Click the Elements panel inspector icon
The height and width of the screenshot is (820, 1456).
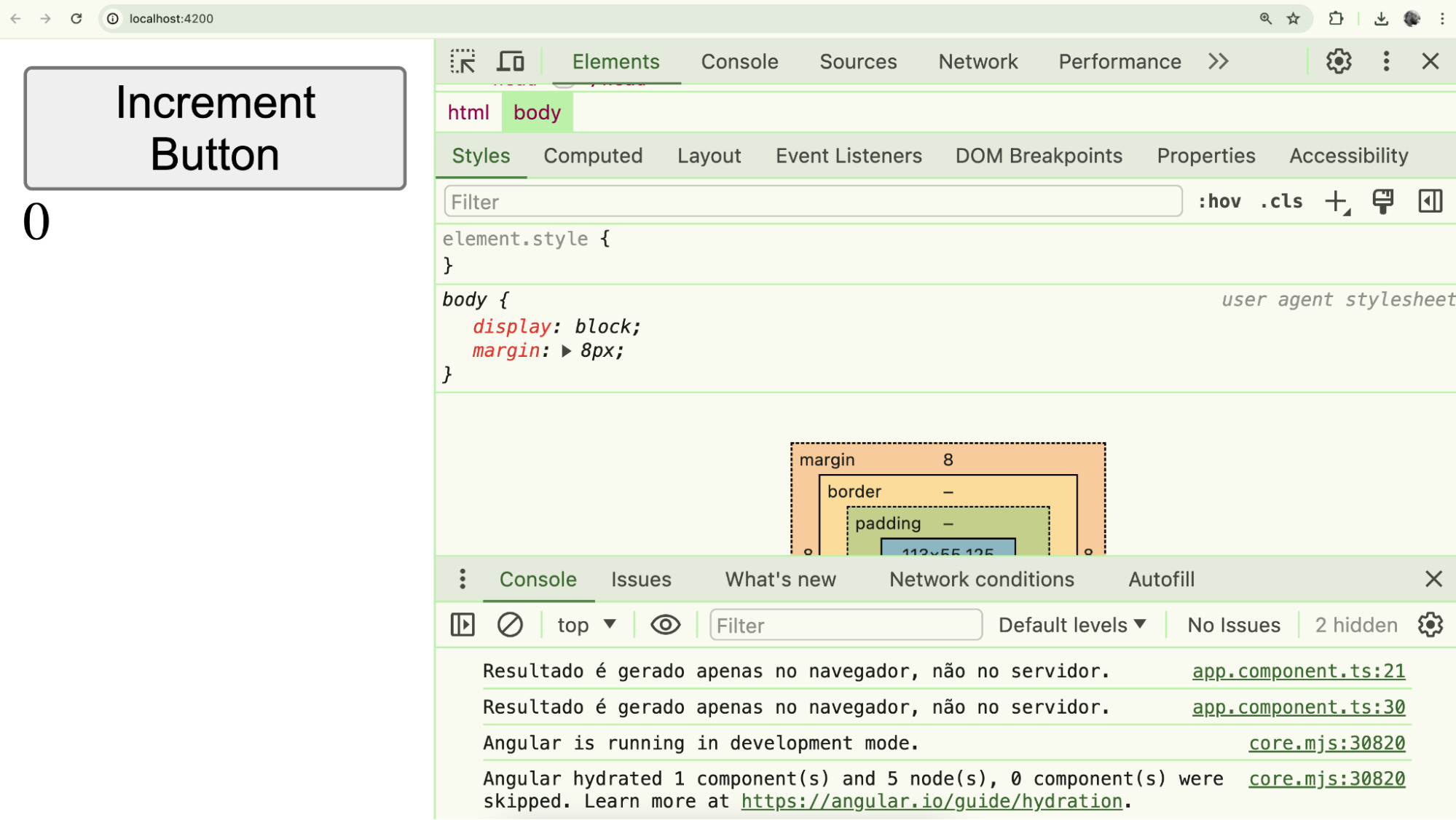462,61
